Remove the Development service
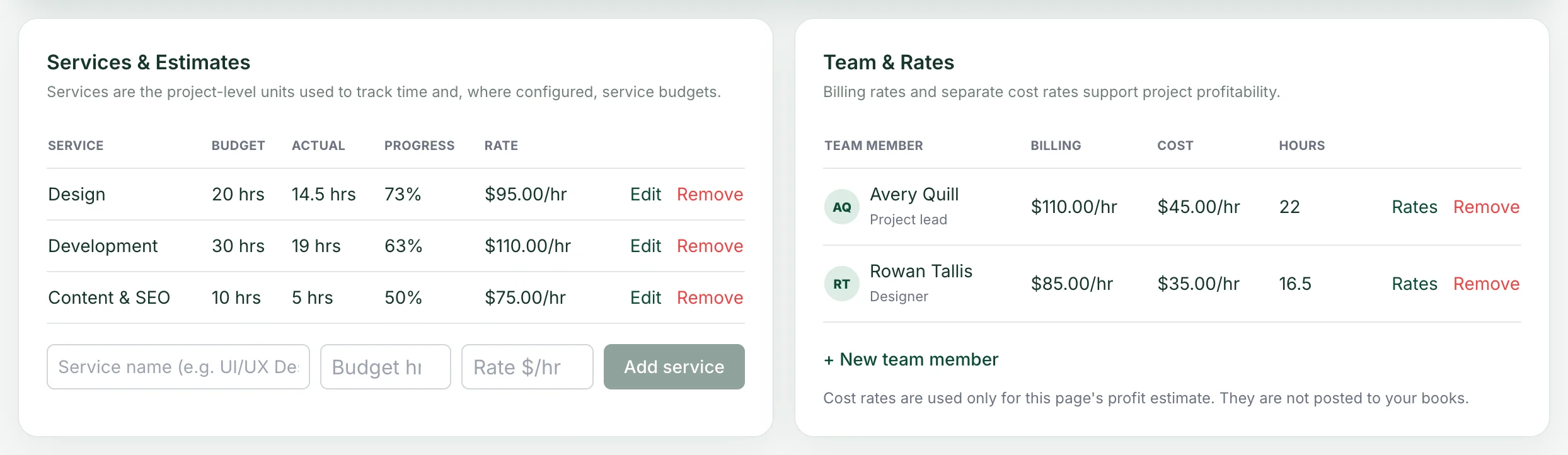Screen dimensions: 1568x455 [710, 246]
